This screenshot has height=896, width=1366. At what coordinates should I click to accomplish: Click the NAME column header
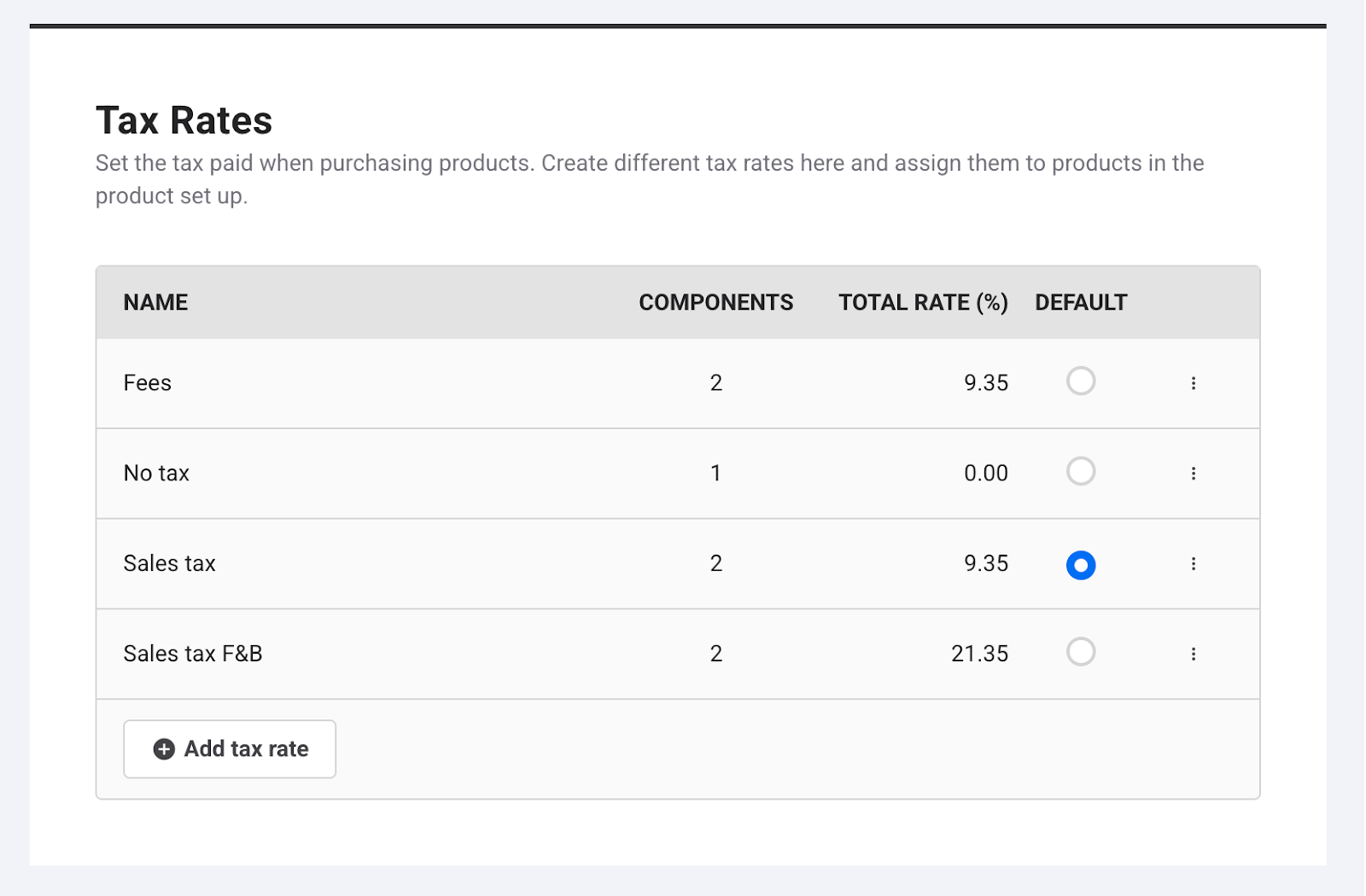tap(155, 303)
